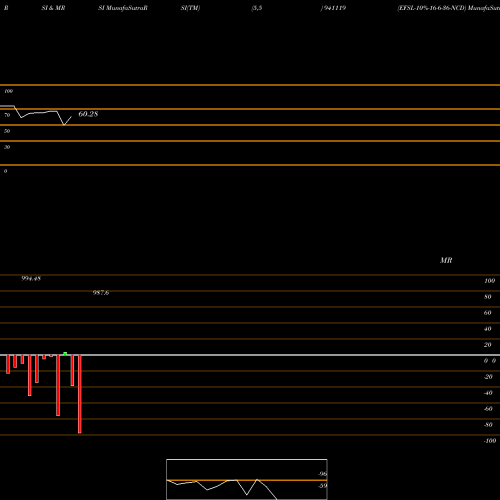The width and height of the screenshot is (500, 500).
Task: Click the MR panel title
Action: click(446, 260)
